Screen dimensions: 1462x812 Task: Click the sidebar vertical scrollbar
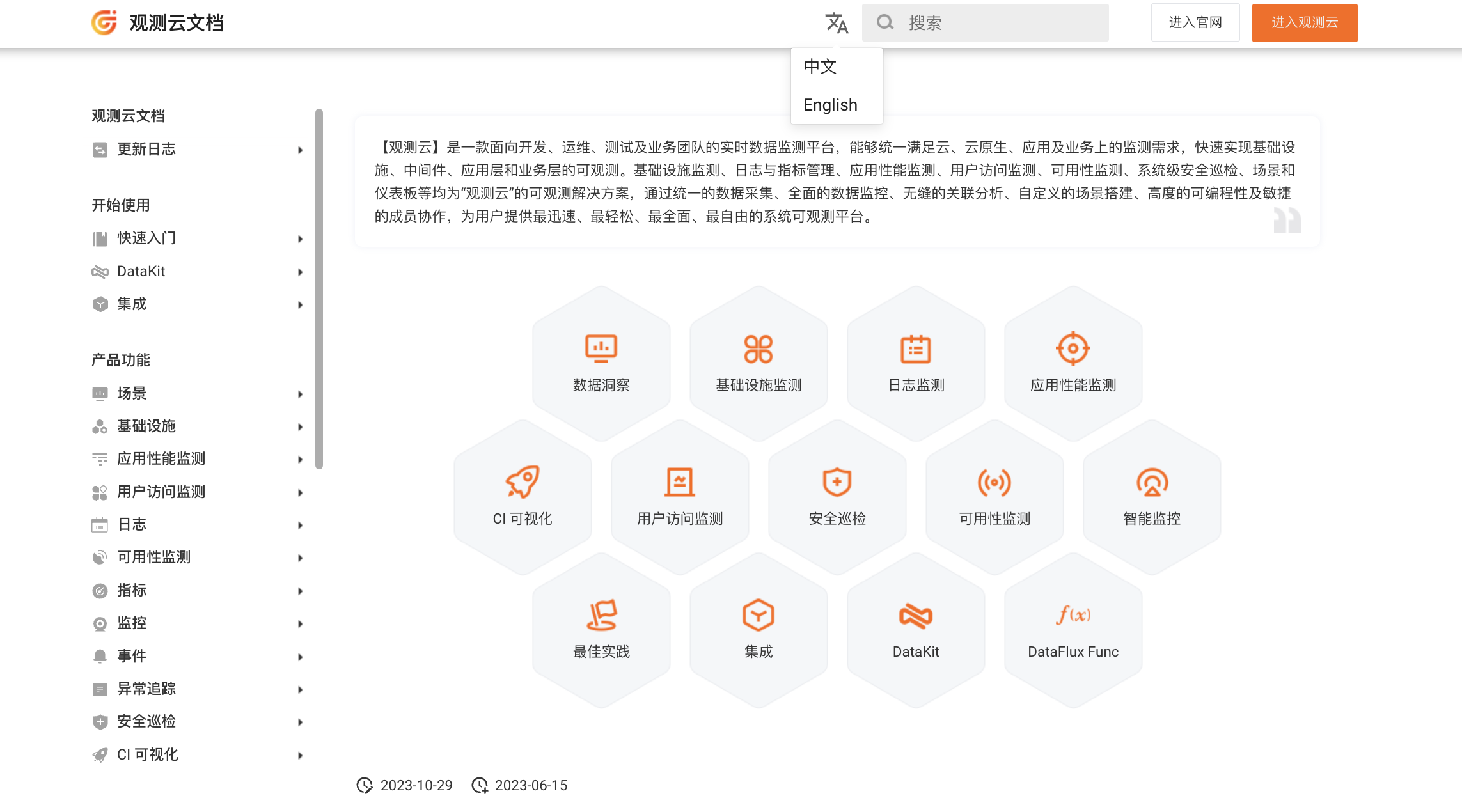[x=319, y=289]
